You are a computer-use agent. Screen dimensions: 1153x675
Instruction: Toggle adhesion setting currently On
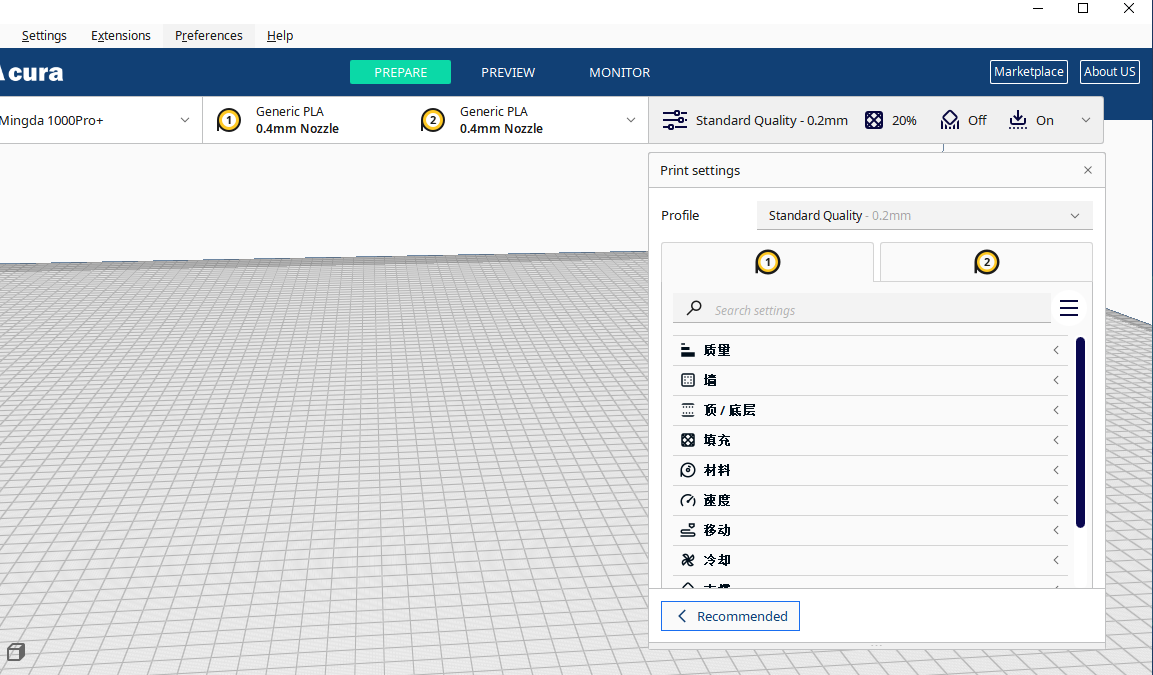point(1030,119)
